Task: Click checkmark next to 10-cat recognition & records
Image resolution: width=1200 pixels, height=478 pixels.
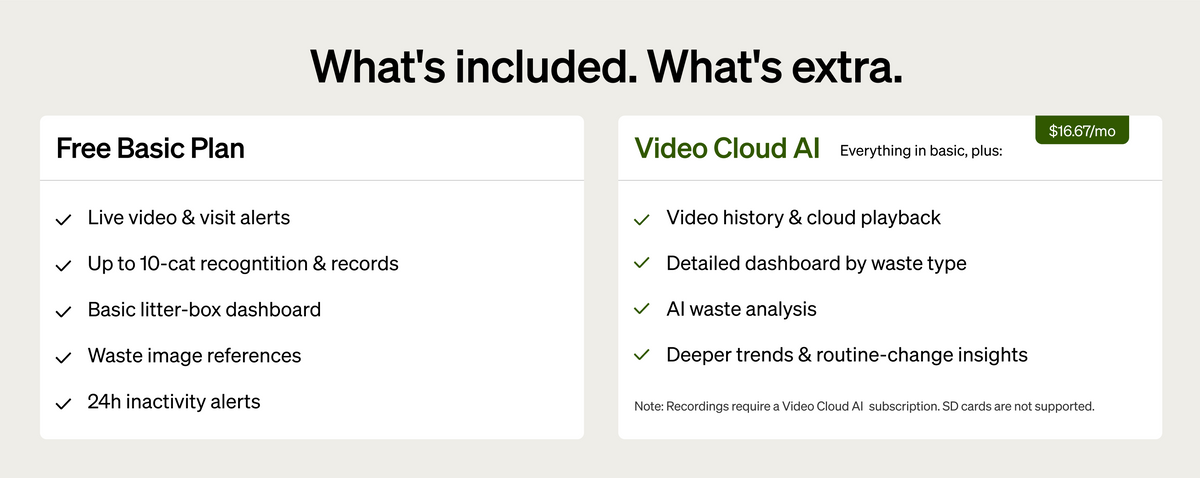Action: (x=64, y=266)
